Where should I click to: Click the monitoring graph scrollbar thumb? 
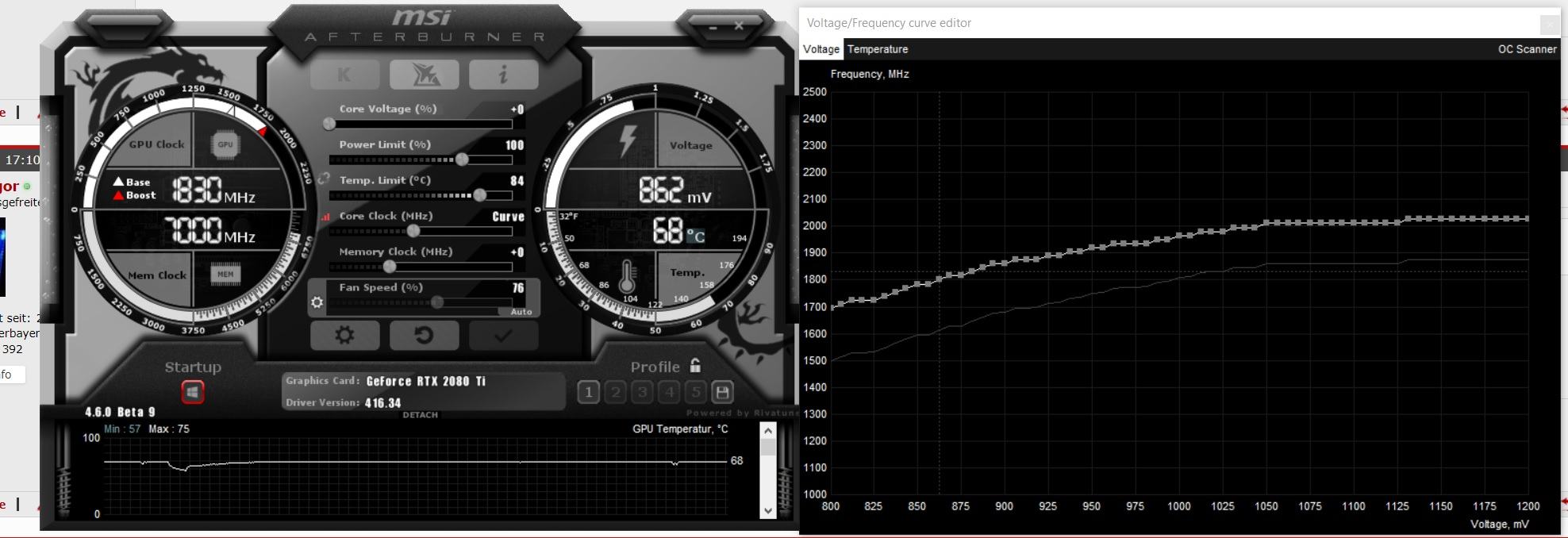pyautogui.click(x=768, y=447)
